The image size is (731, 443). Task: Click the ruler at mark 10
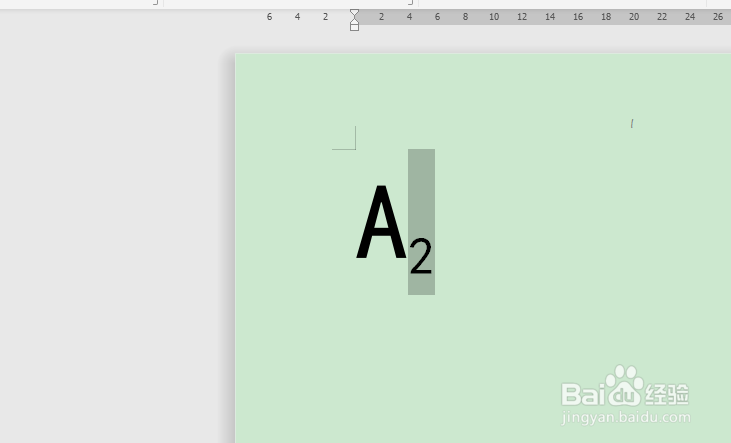point(494,17)
